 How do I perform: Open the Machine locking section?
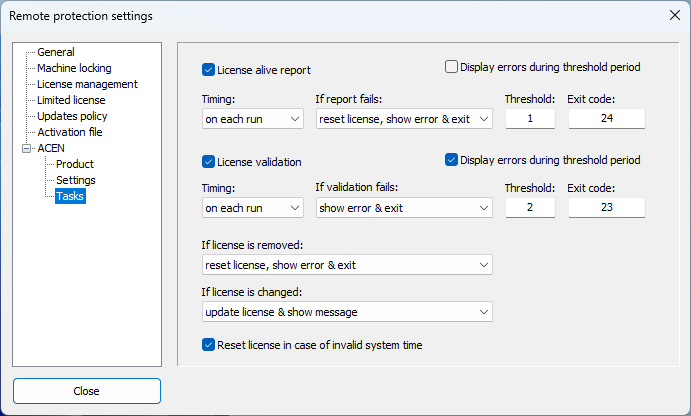coord(74,68)
